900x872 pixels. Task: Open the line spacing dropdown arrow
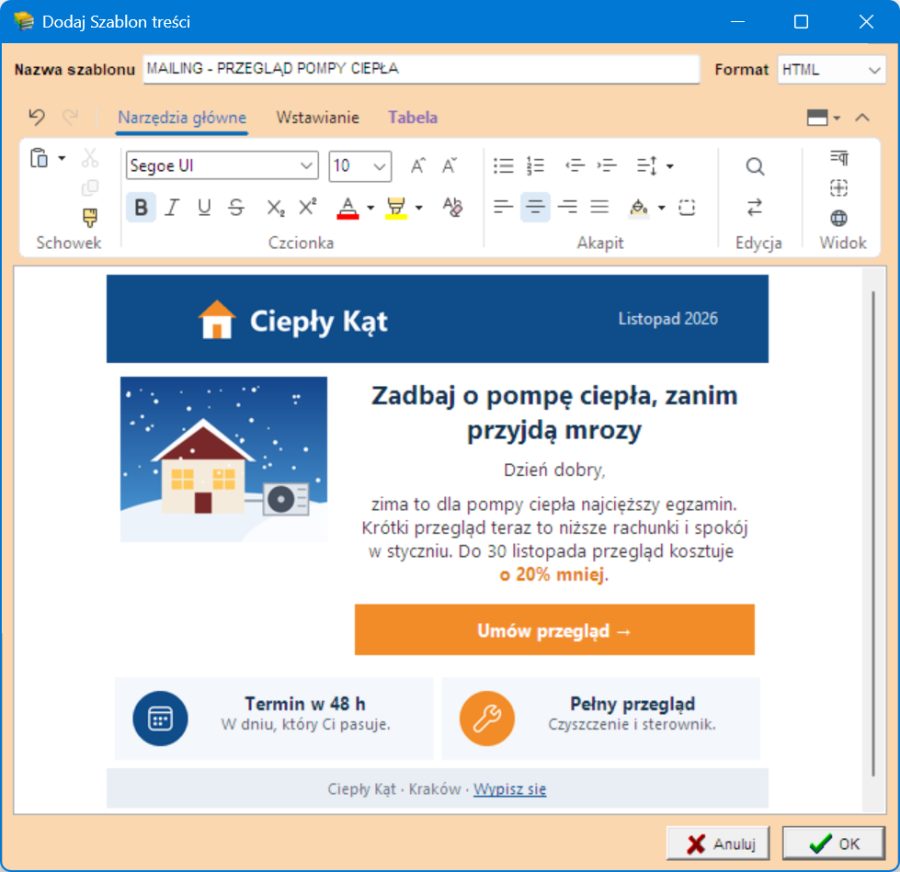670,166
